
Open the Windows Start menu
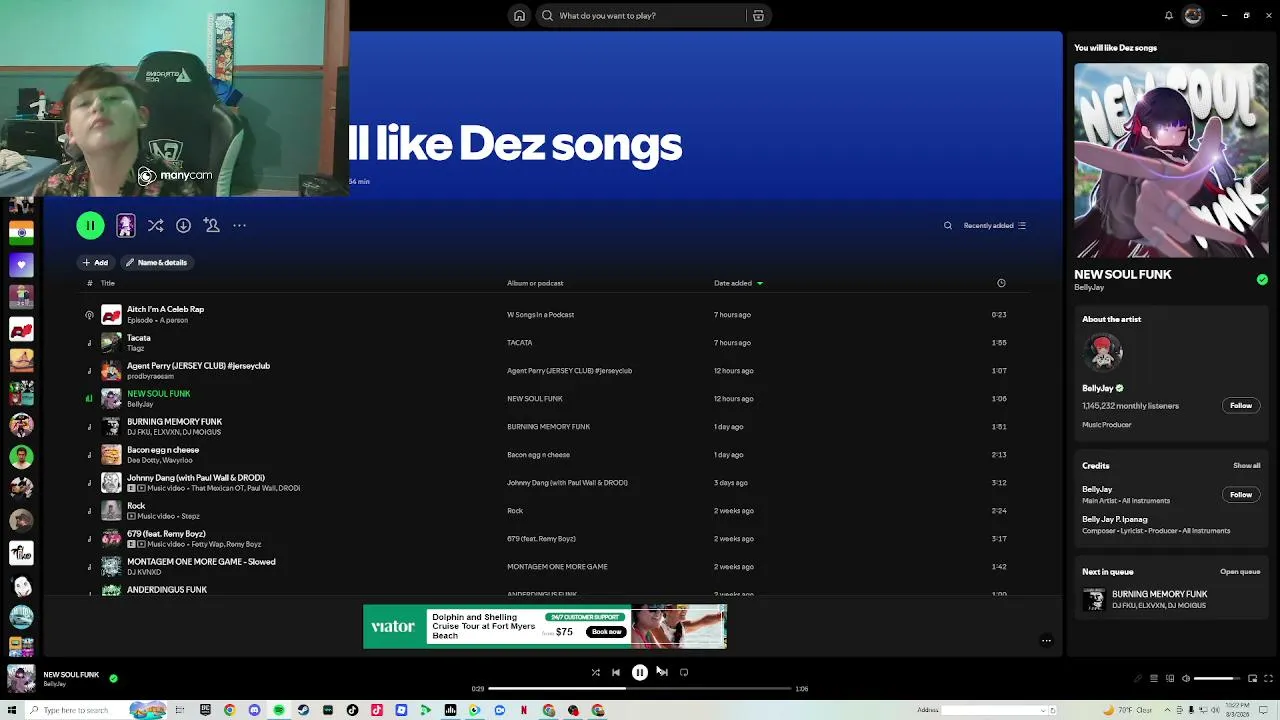coord(12,711)
